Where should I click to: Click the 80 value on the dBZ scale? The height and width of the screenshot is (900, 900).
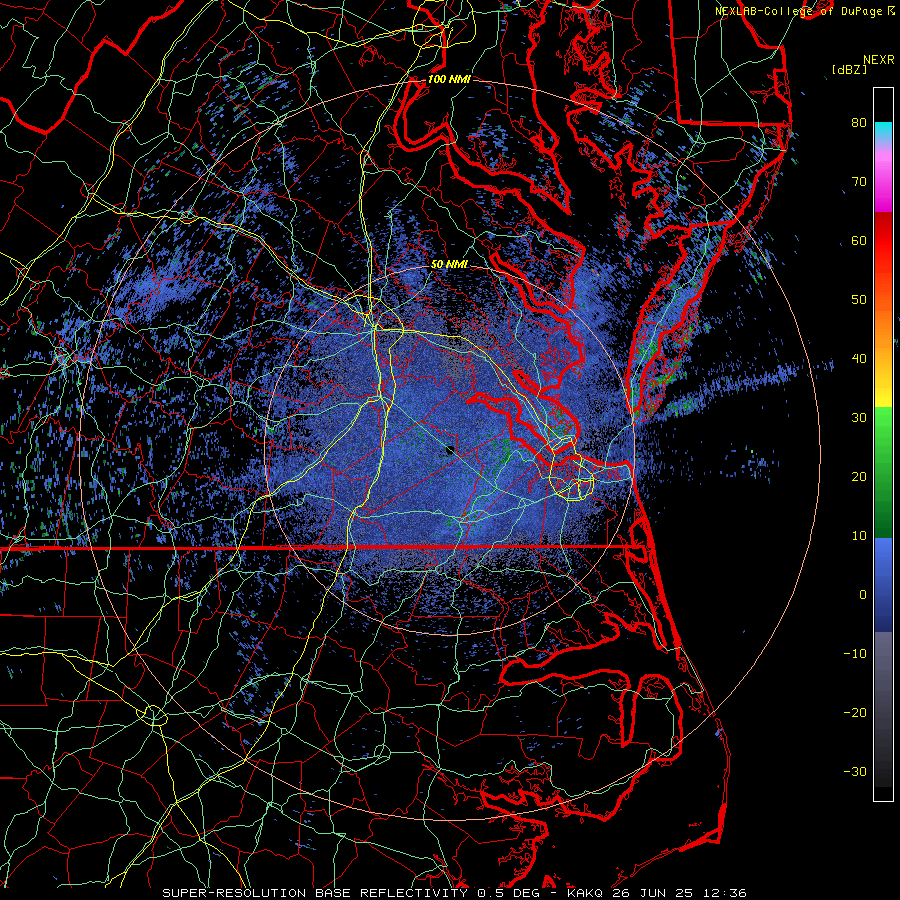coord(859,123)
